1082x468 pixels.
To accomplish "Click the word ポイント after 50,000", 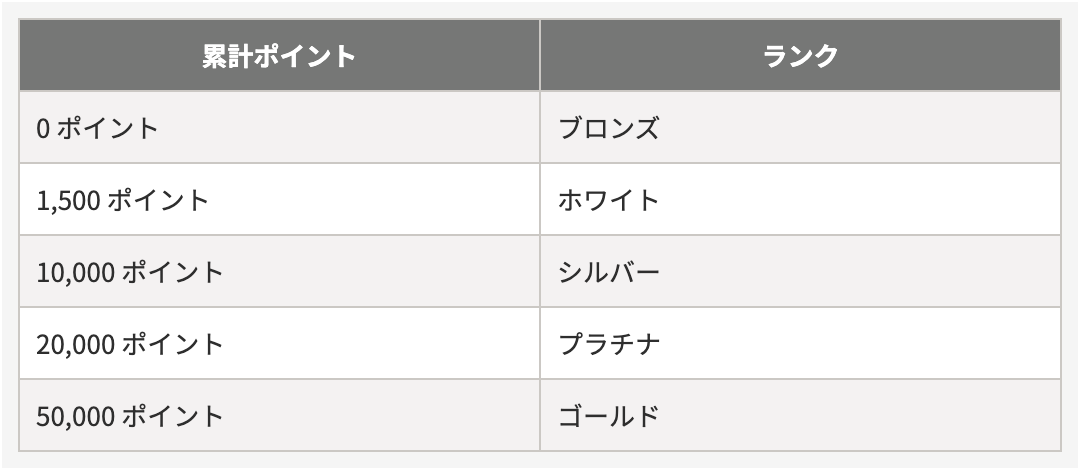I will click(x=172, y=417).
